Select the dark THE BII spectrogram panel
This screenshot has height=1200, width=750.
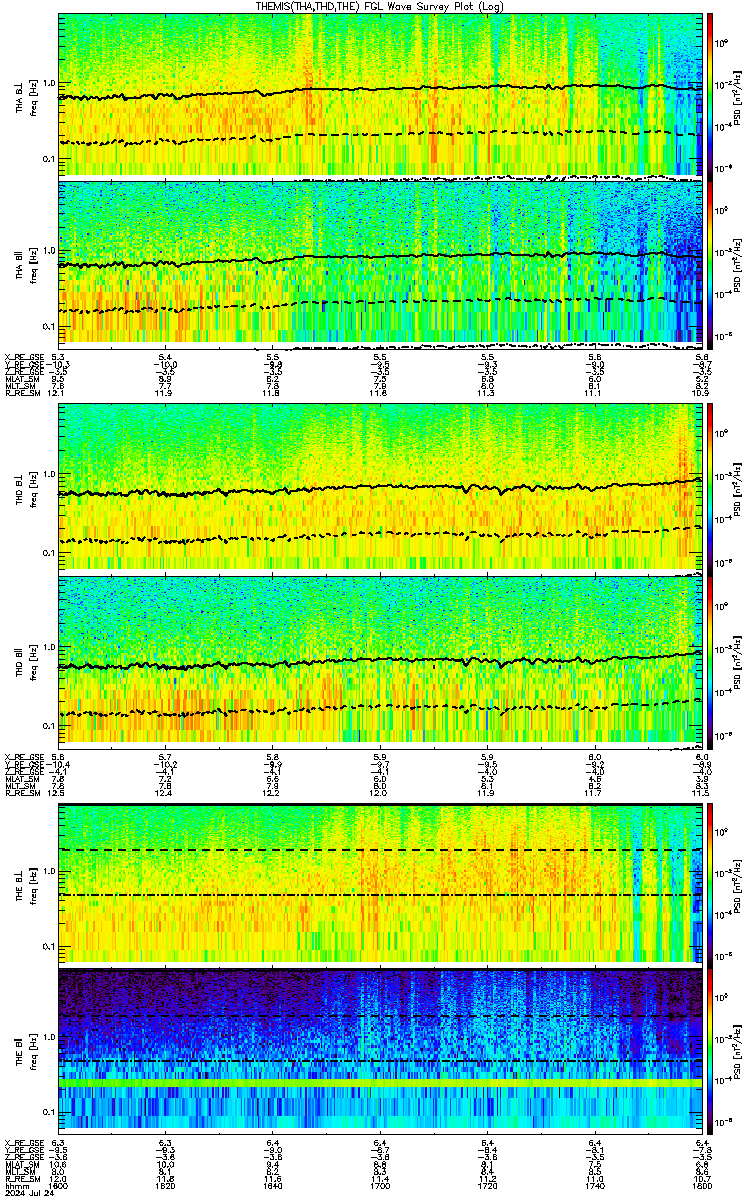click(x=381, y=1052)
